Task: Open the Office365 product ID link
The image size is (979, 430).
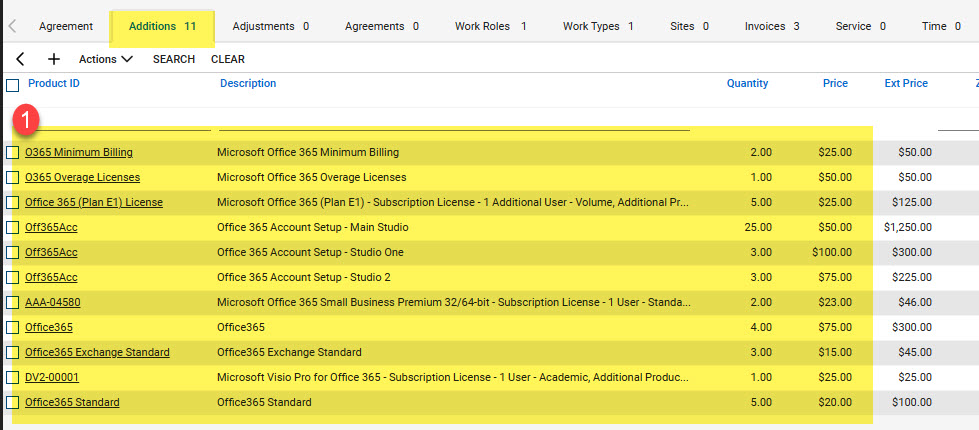Action: [x=49, y=327]
